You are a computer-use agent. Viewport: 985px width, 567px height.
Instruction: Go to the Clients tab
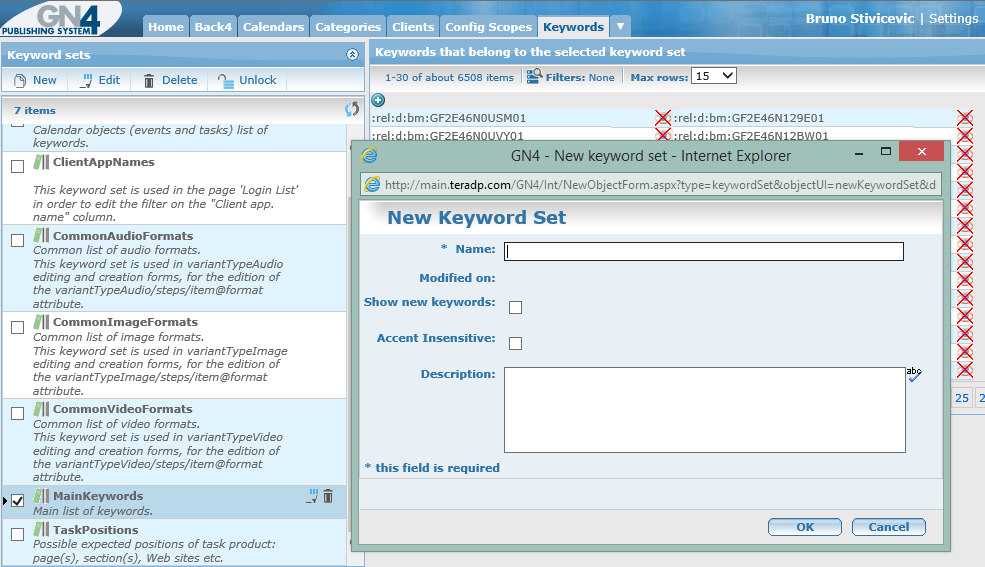tap(413, 27)
